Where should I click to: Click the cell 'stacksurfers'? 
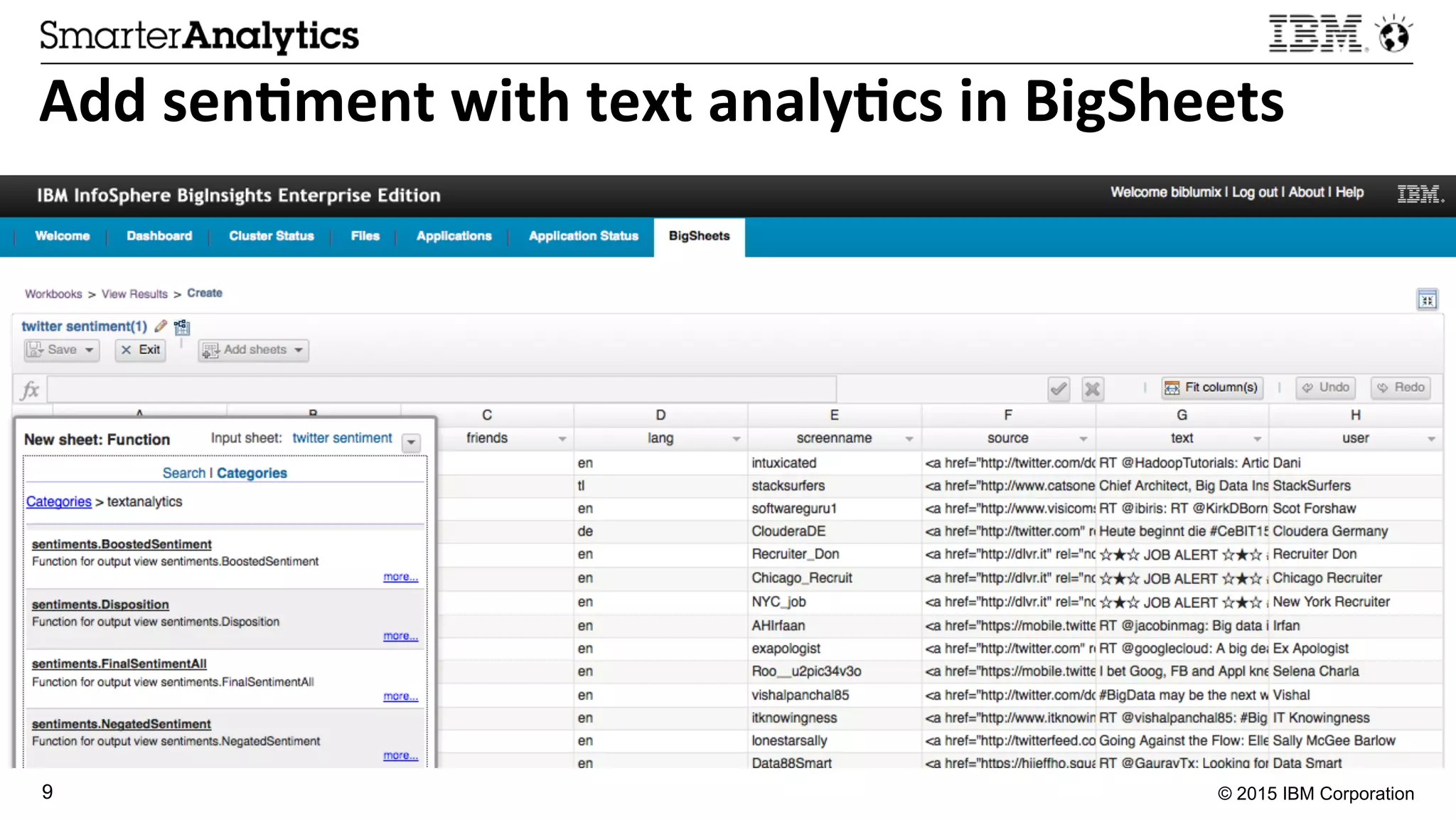coord(834,486)
